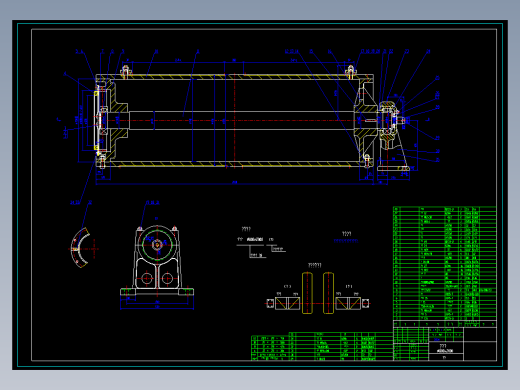Select the left crossed bearing symbol in schematic

[287, 303]
